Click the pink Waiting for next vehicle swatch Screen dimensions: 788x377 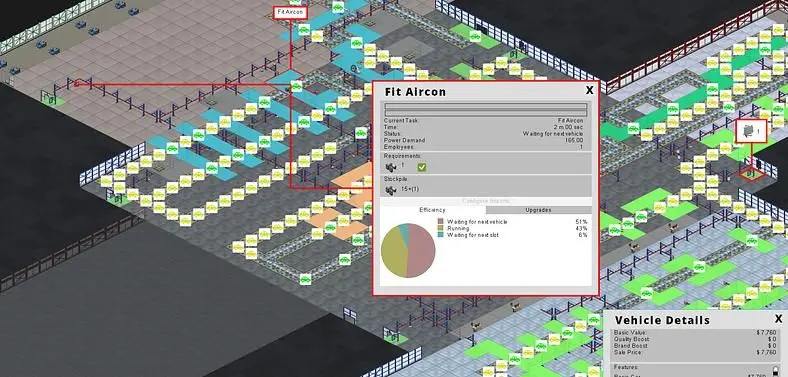tap(441, 222)
